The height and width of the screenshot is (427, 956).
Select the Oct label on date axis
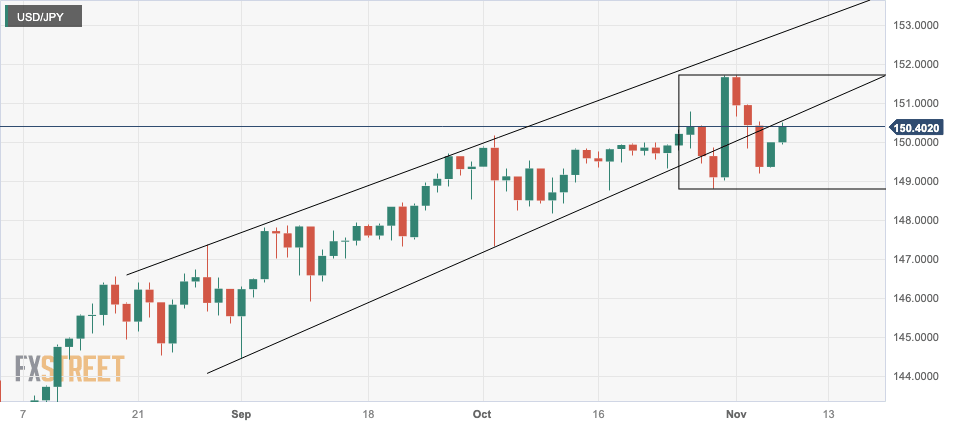[x=484, y=413]
